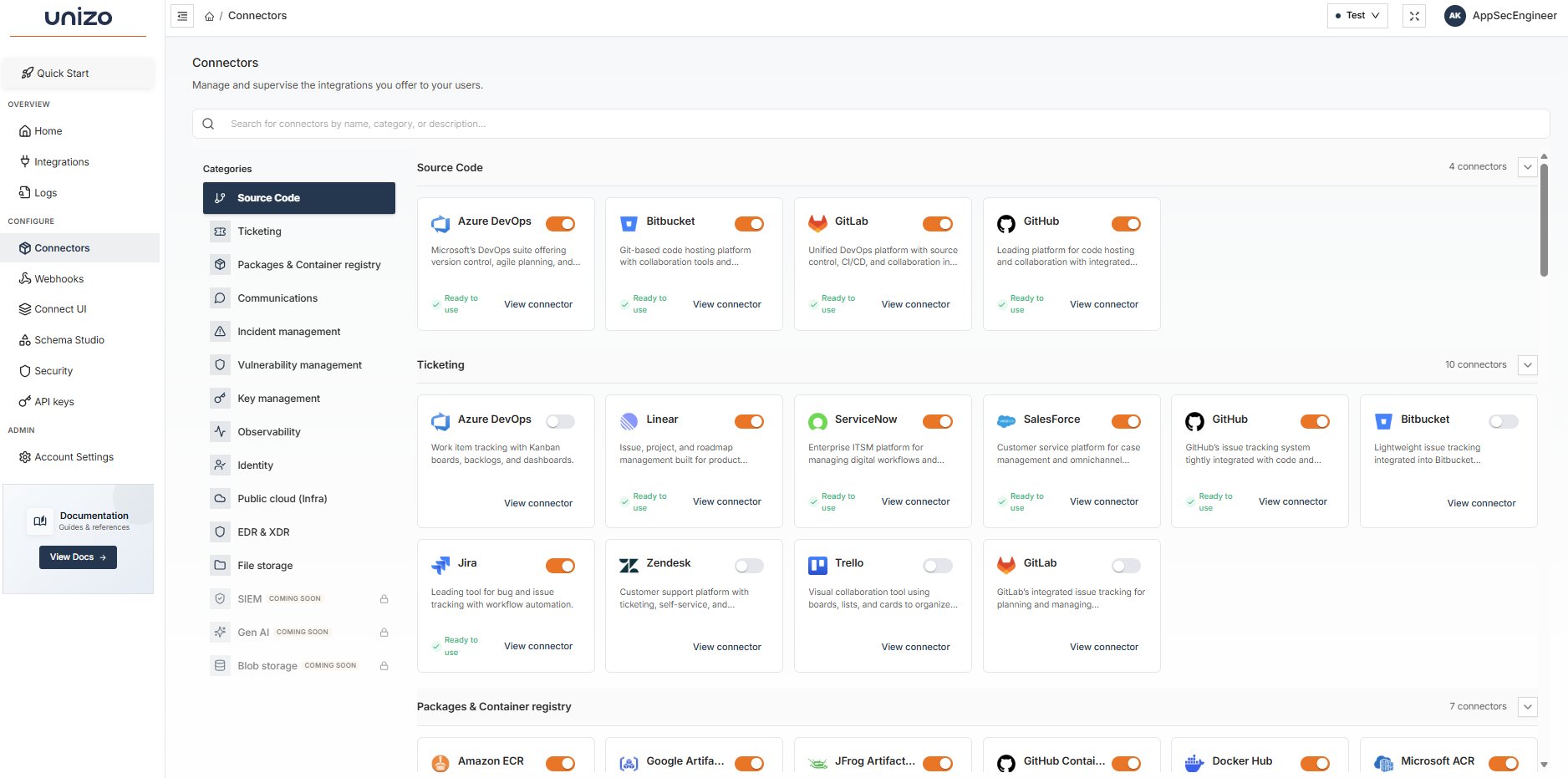Click the Jira logo icon

tap(440, 566)
